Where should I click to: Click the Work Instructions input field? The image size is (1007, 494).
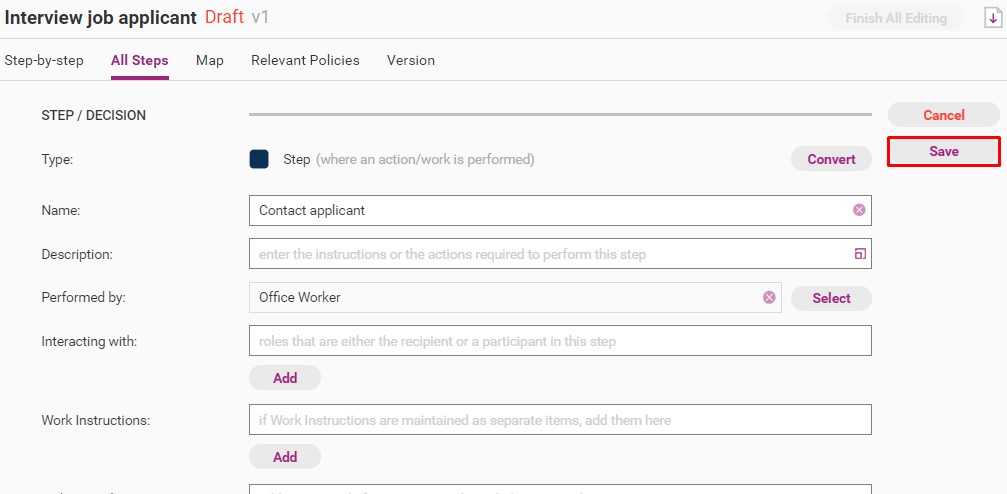pos(560,419)
